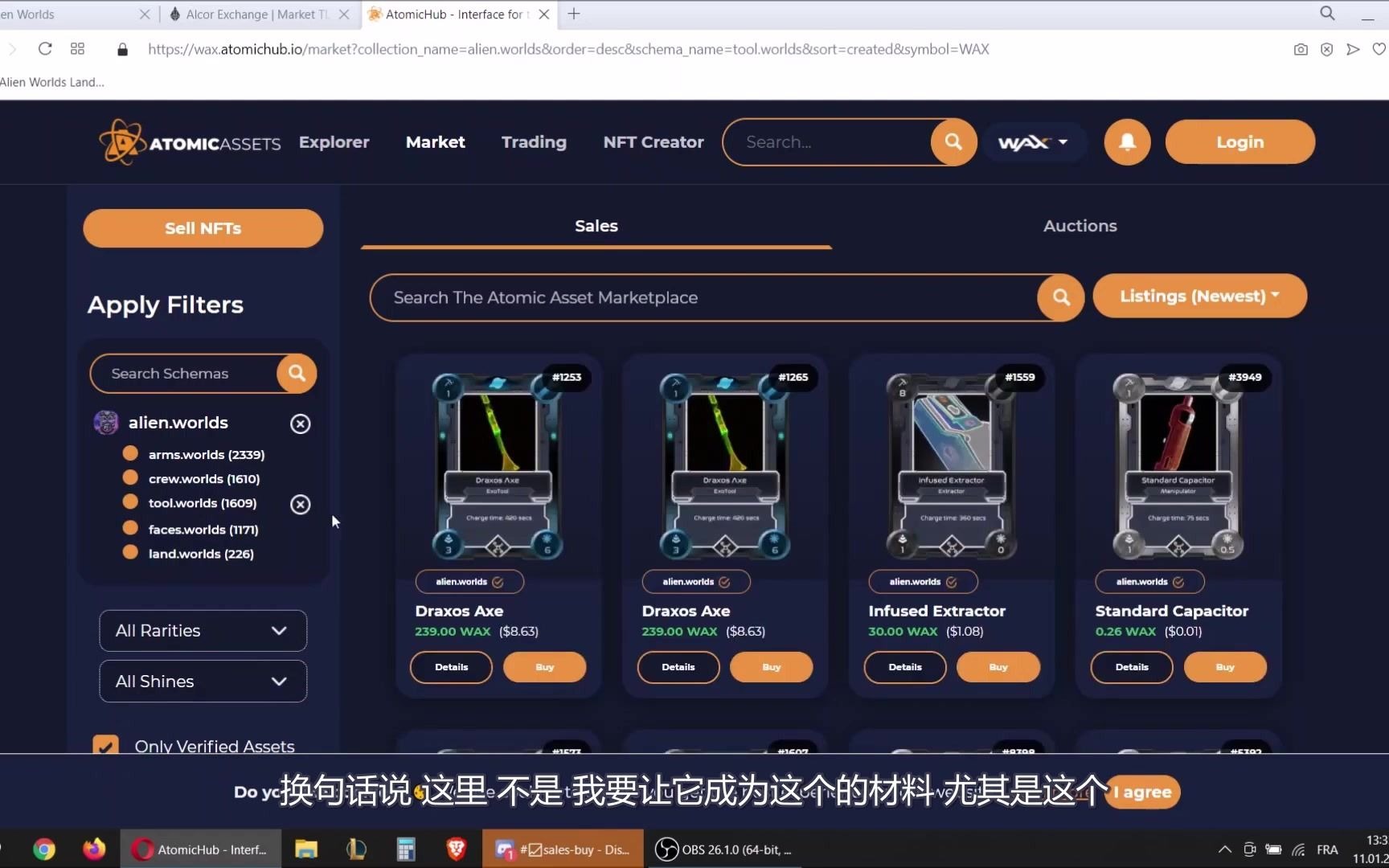Switch to OBS 26.1.0 taskbar item

click(723, 850)
